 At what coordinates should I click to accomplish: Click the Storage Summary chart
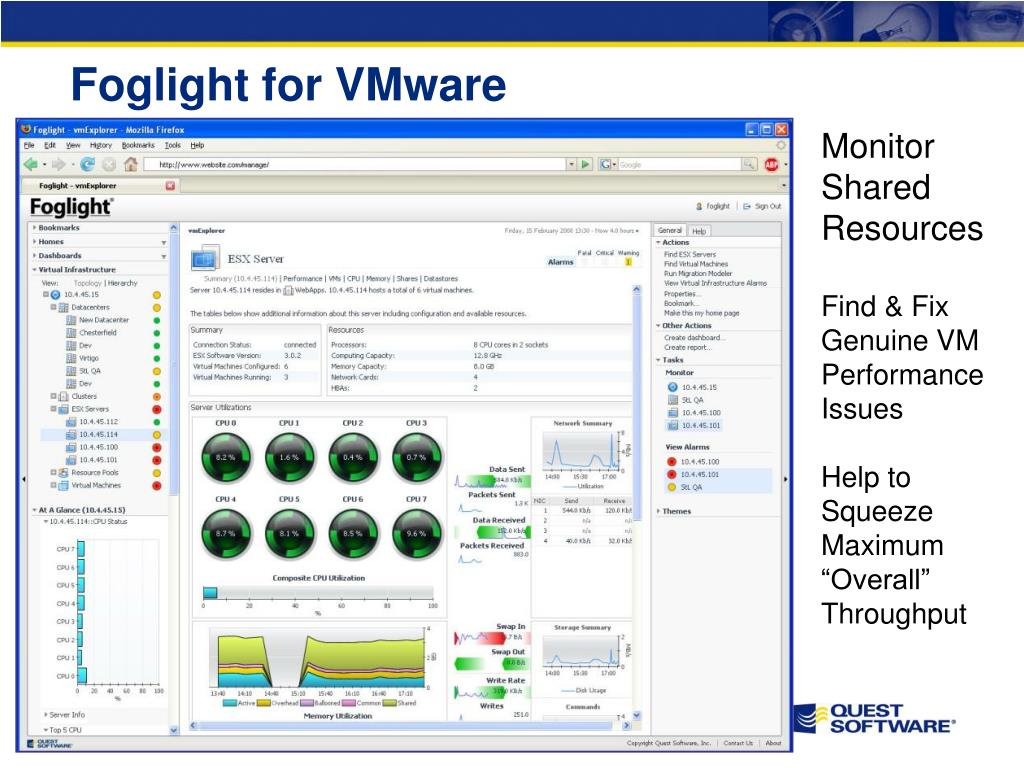point(583,650)
